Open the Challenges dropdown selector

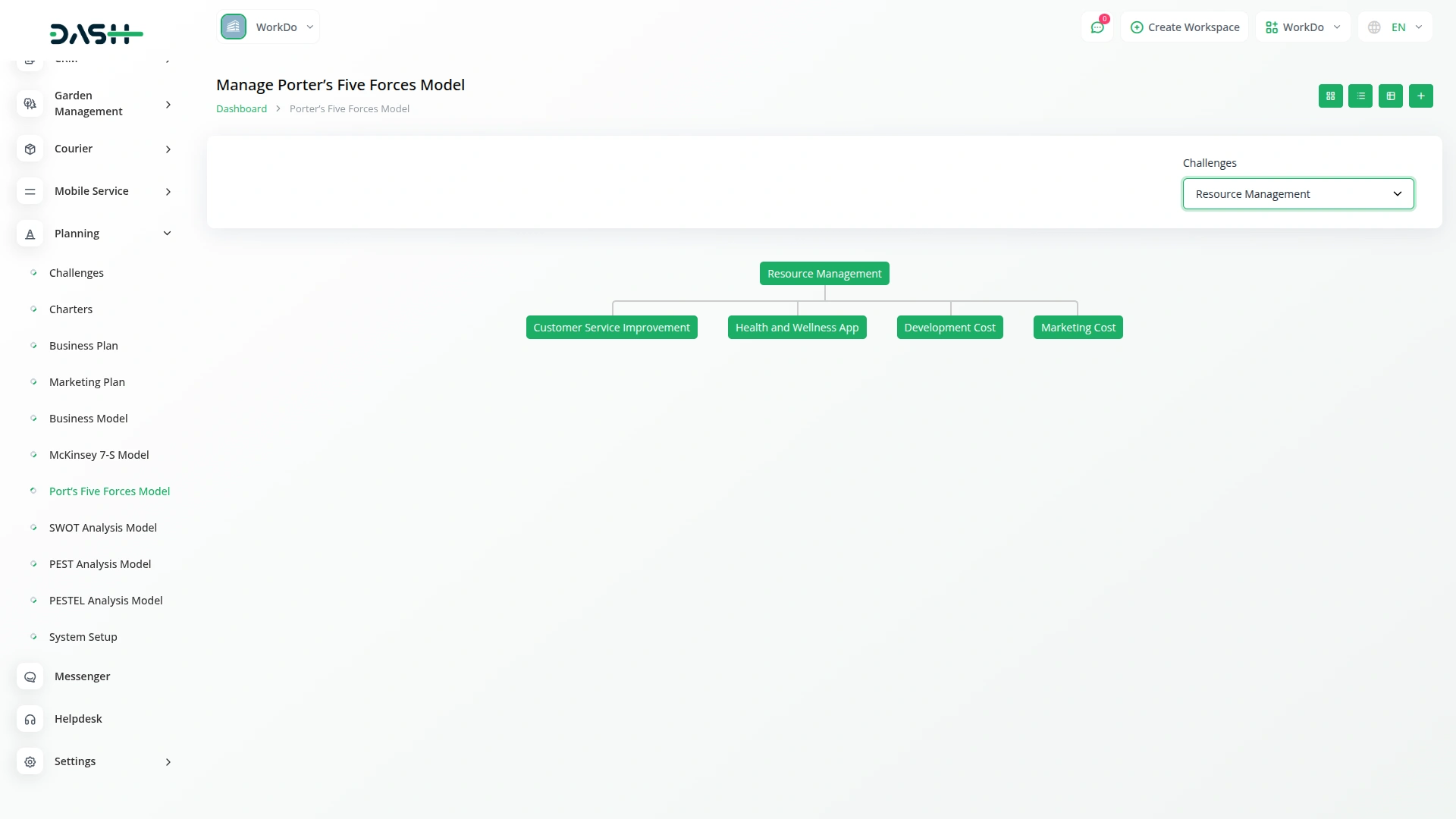pyautogui.click(x=1298, y=194)
